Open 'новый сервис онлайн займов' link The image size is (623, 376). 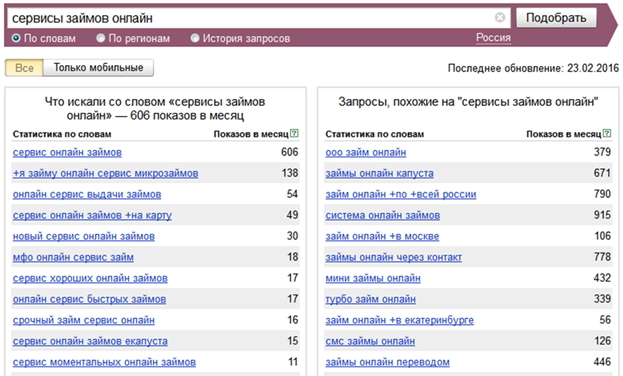[x=83, y=236]
